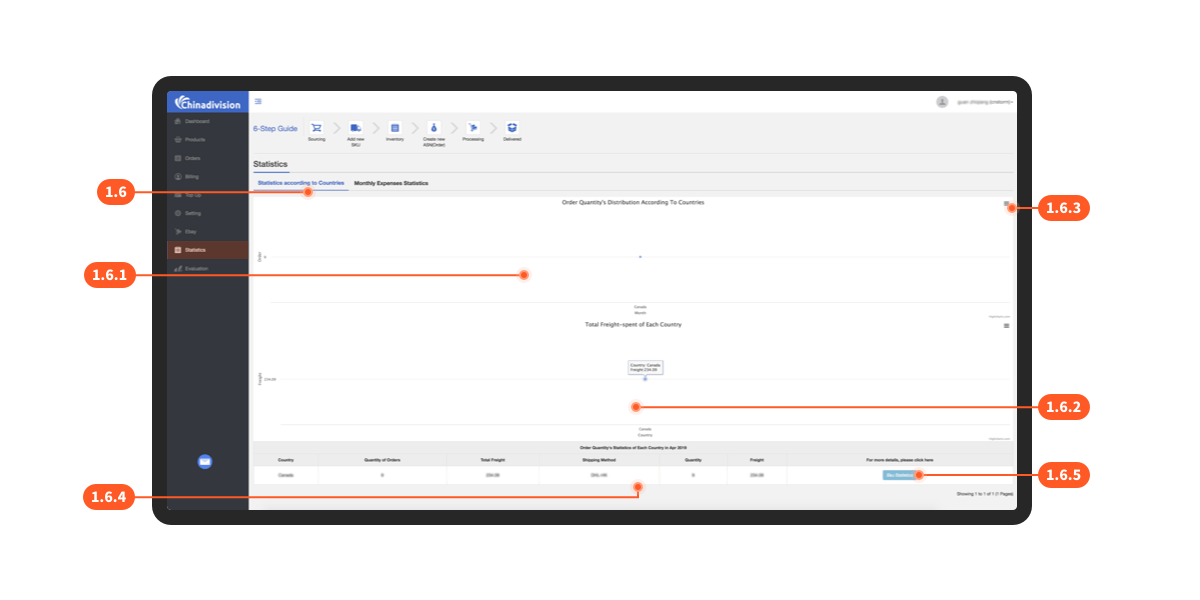The image size is (1200, 600).
Task: Click the Country column header
Action: (285, 460)
